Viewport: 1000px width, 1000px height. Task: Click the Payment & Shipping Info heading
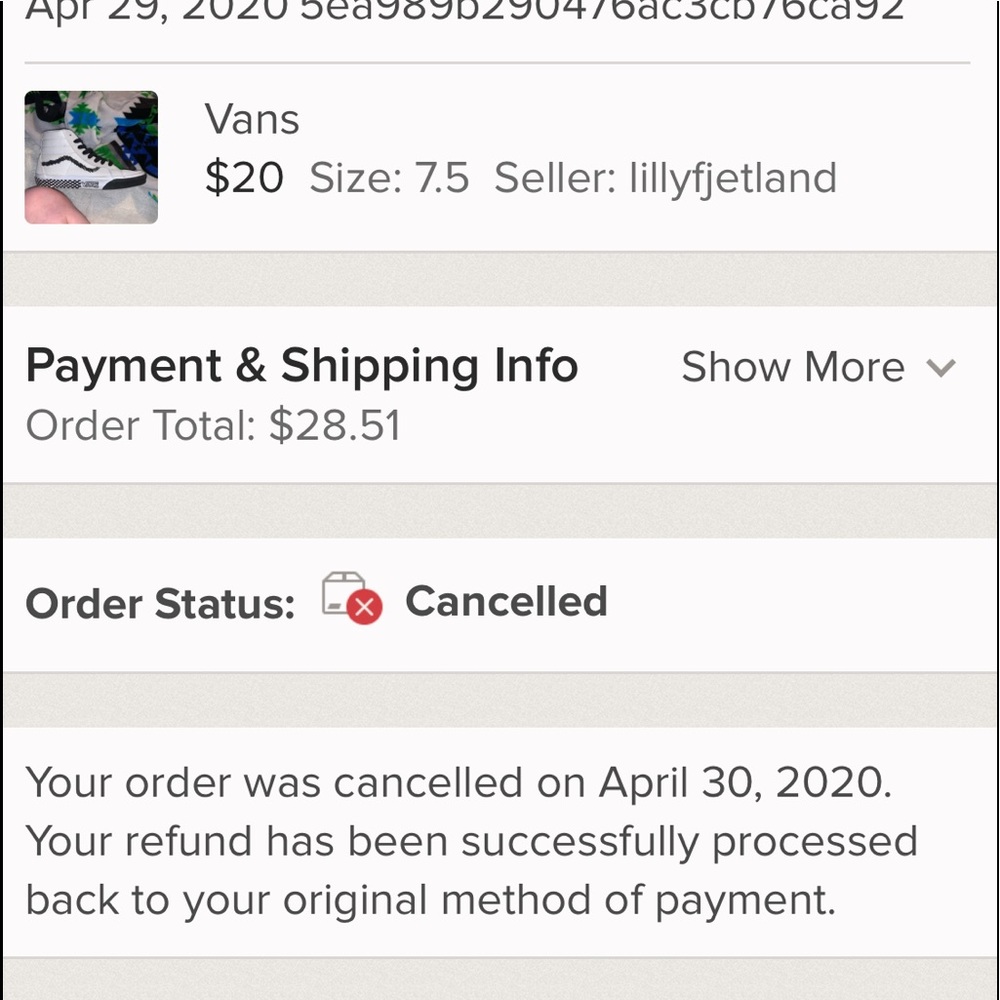pos(302,366)
